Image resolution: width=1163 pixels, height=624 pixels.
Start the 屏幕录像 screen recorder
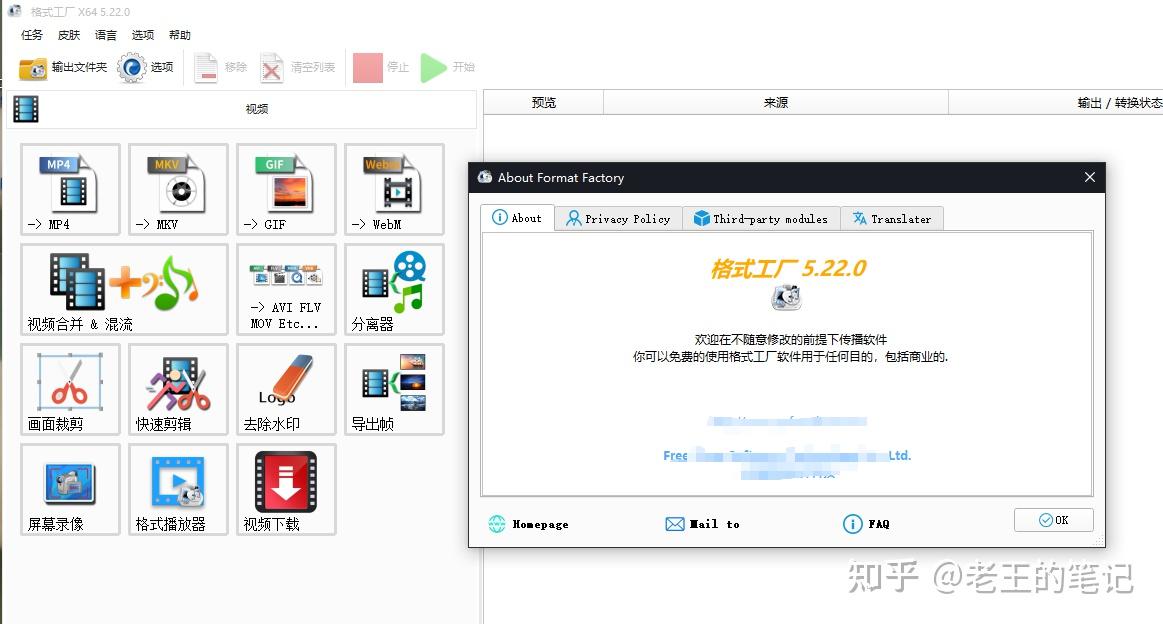point(70,490)
